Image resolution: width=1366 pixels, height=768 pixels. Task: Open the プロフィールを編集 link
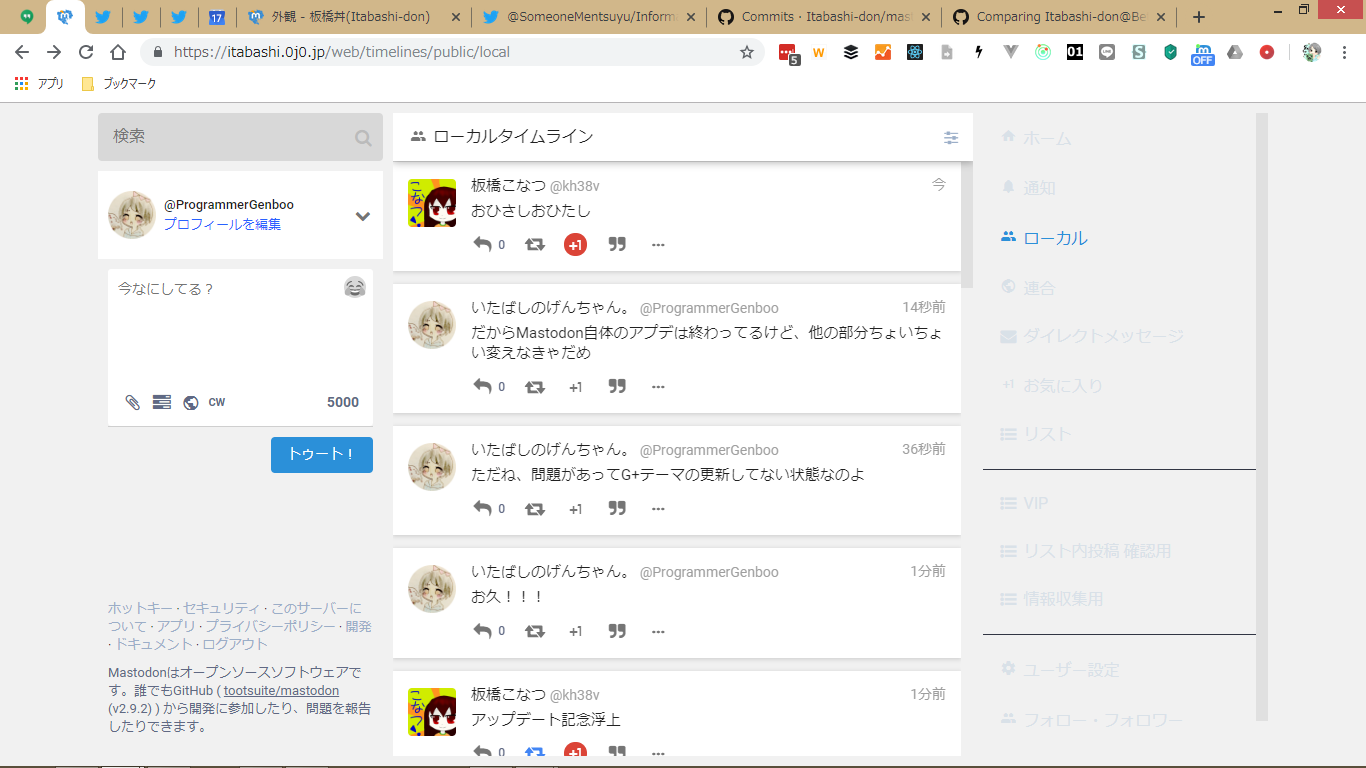click(222, 224)
